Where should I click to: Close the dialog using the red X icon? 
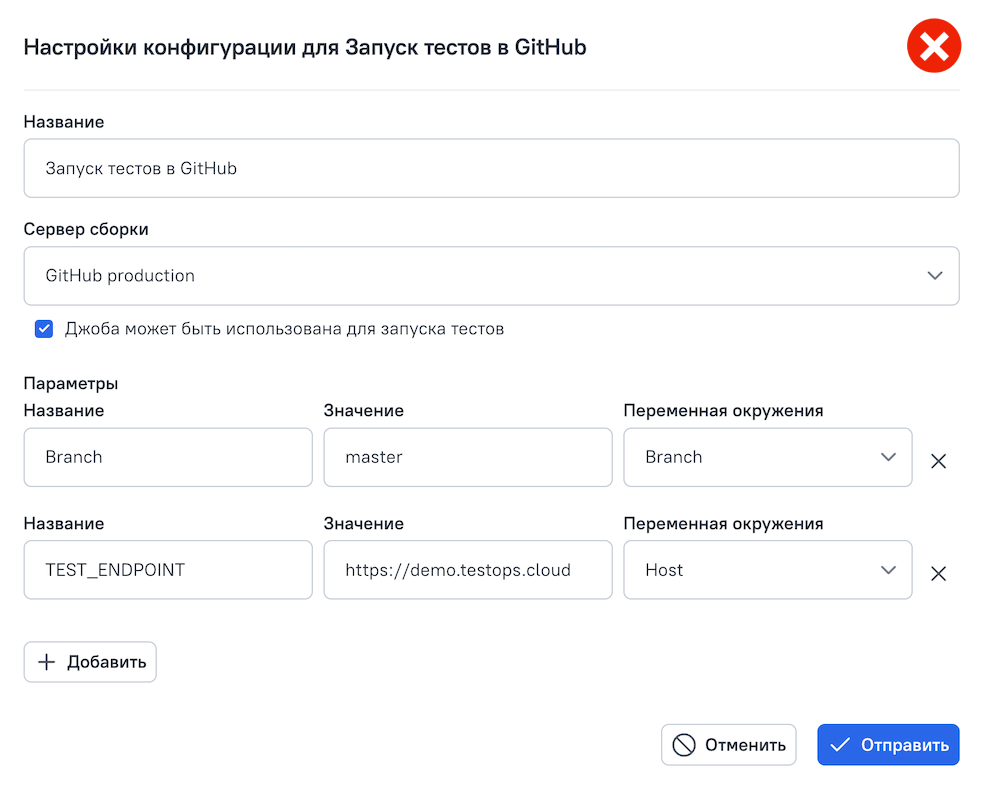933,47
